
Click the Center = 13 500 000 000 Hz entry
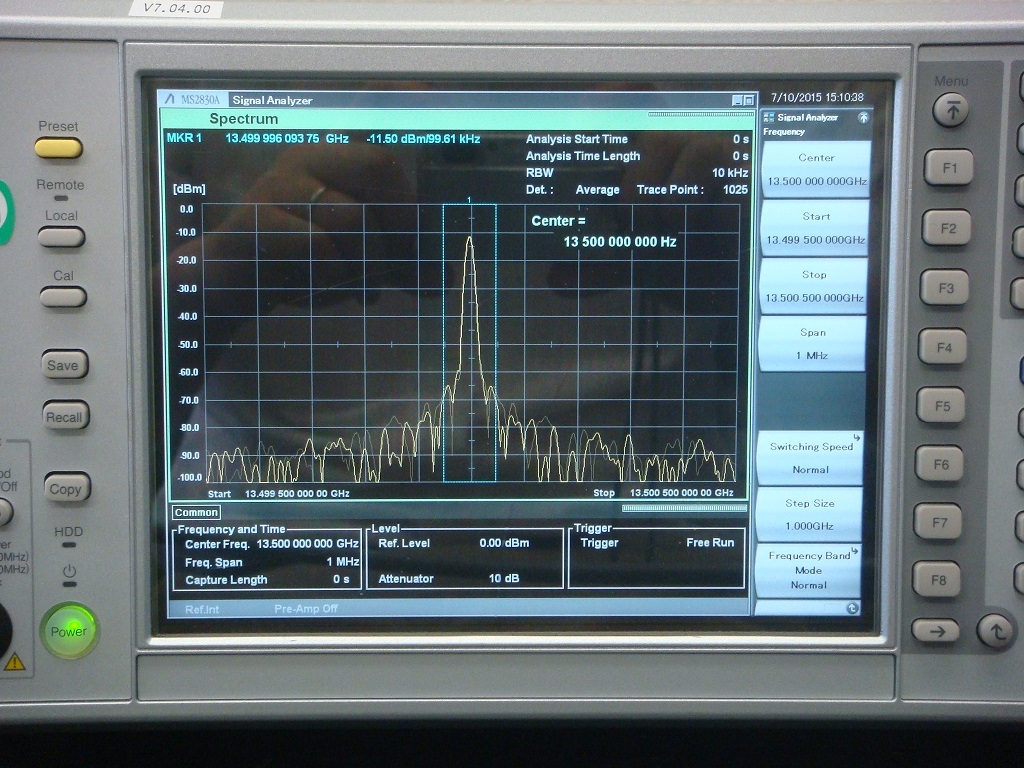[x=603, y=231]
